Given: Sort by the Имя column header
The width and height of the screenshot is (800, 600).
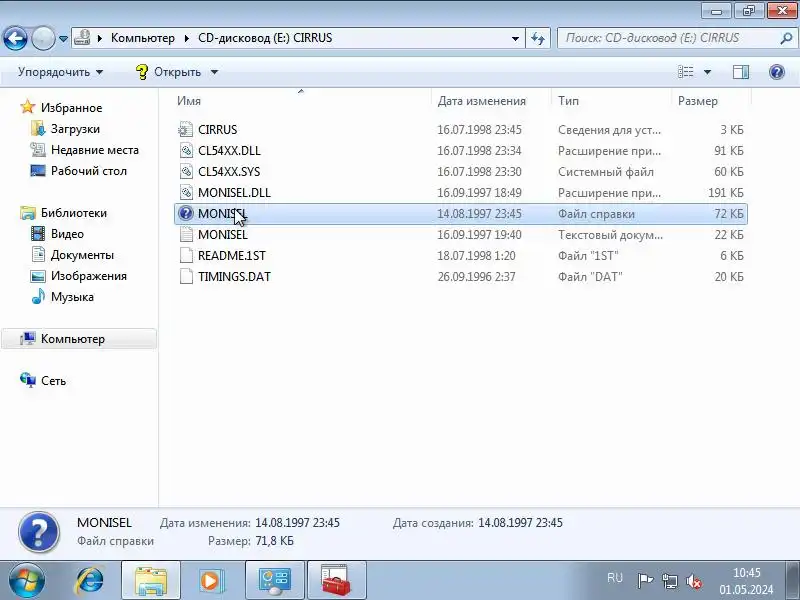Looking at the screenshot, I should [189, 101].
